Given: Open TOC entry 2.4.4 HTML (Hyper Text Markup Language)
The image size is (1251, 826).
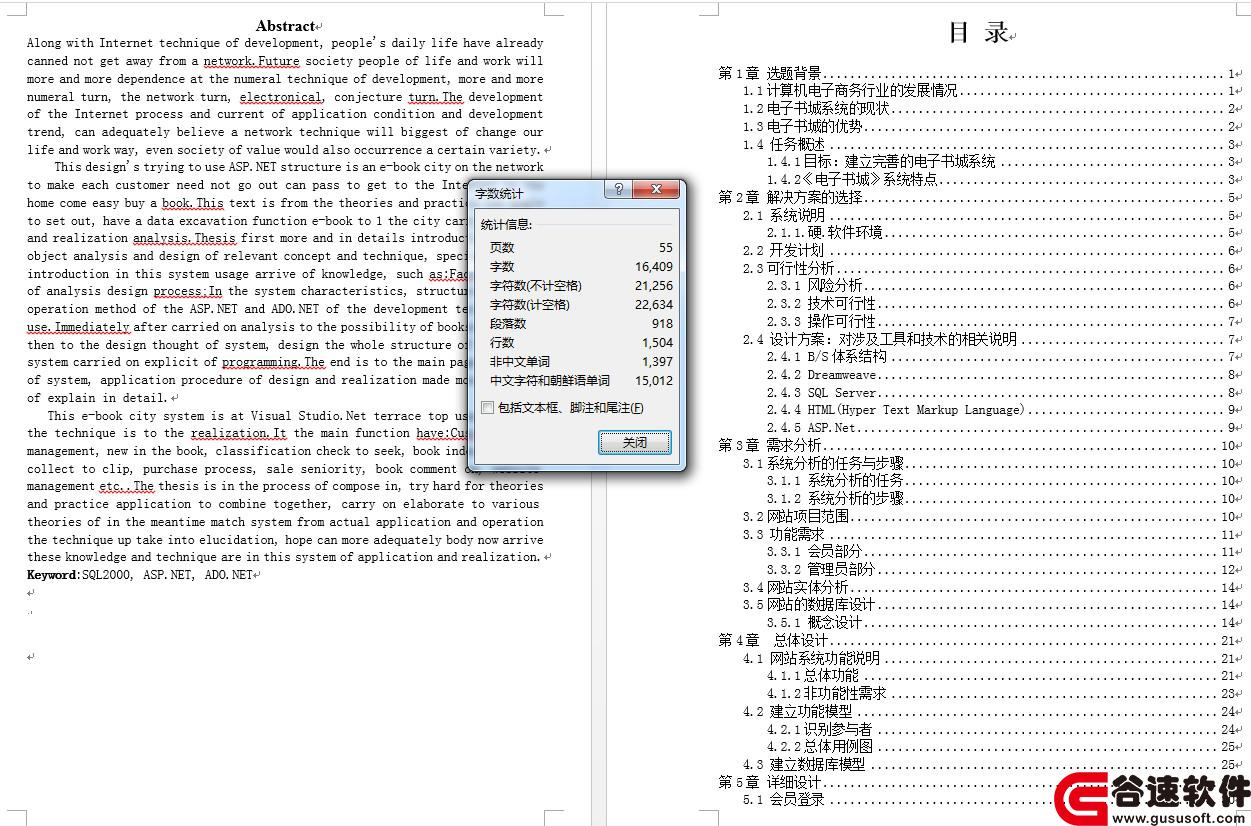Looking at the screenshot, I should click(1003, 410).
